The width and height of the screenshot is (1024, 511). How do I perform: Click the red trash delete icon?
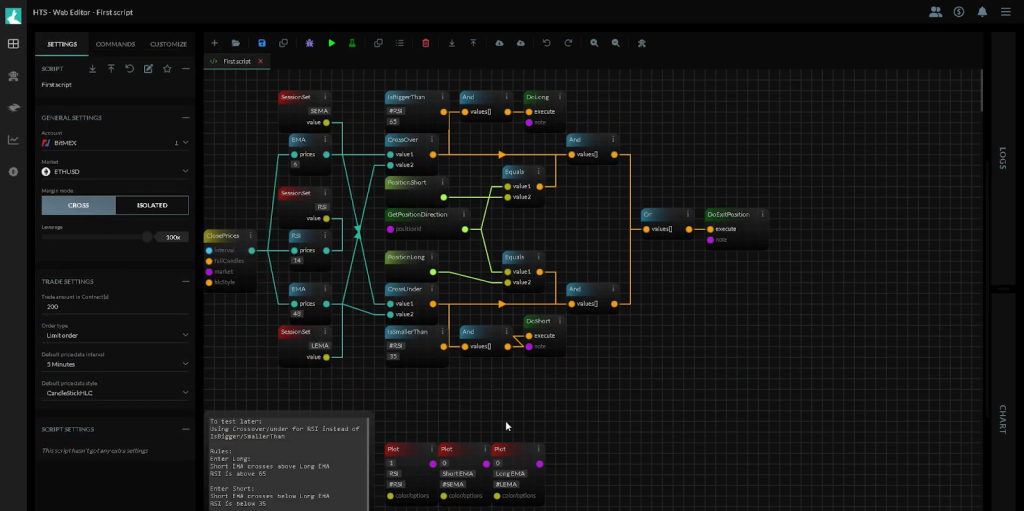point(426,43)
